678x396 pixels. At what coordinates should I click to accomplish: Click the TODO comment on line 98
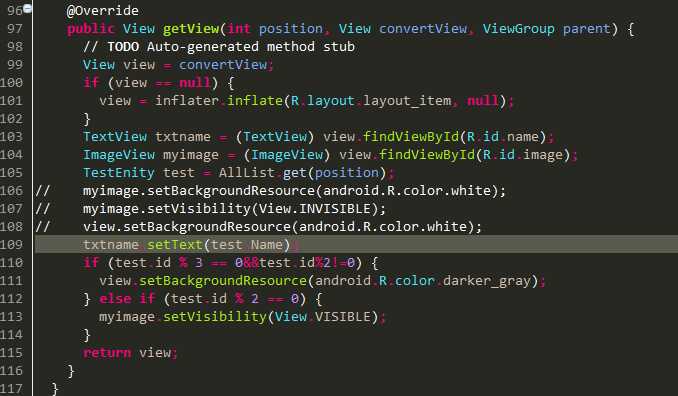(219, 47)
